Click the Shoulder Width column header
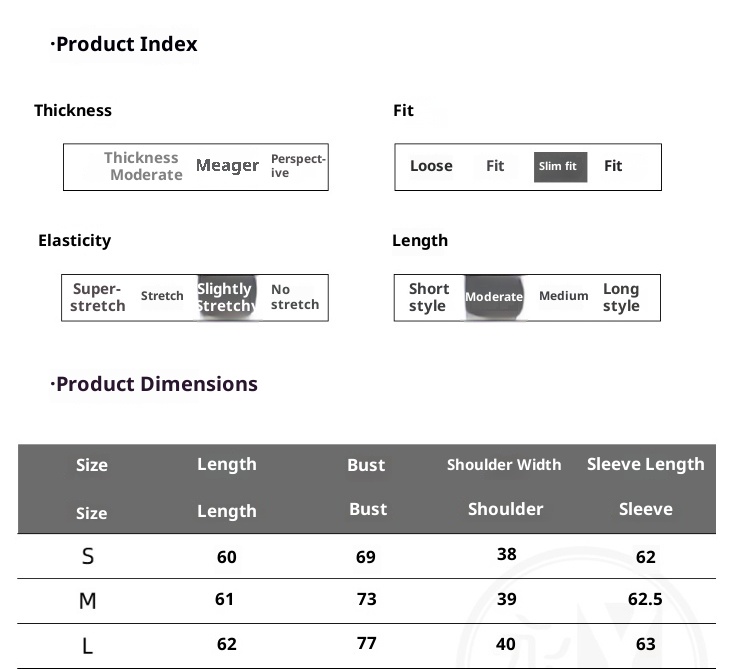This screenshot has width=743, height=669. click(x=504, y=465)
